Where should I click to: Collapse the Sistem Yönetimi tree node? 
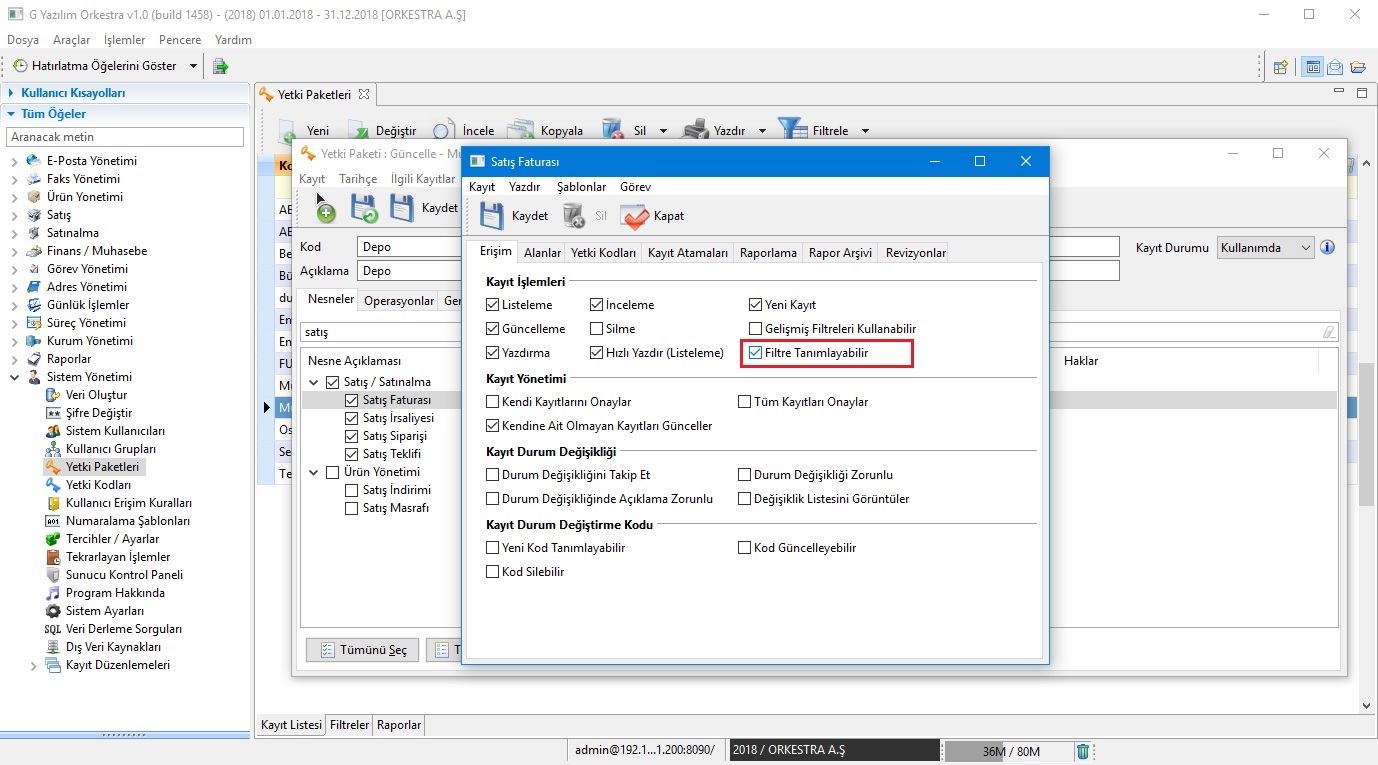click(x=14, y=377)
